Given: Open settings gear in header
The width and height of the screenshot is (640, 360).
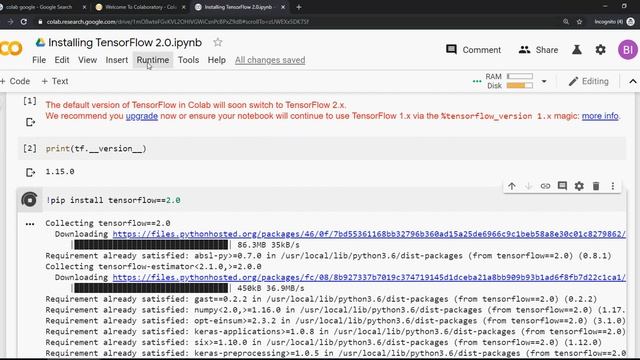Looking at the screenshot, I should click(600, 50).
